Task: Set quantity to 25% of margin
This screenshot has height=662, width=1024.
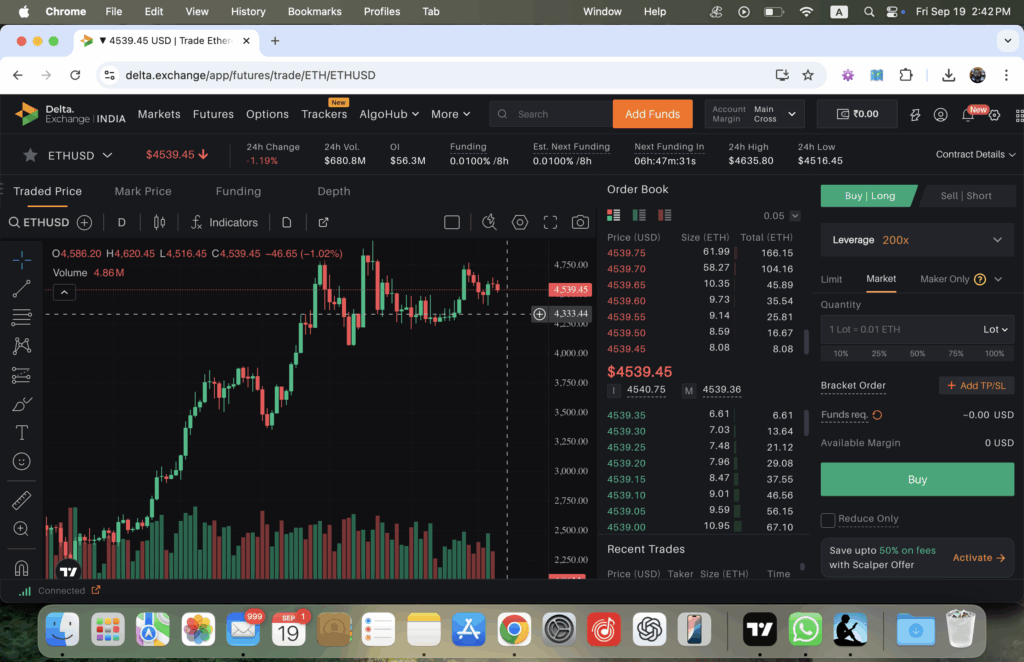Action: 879,353
